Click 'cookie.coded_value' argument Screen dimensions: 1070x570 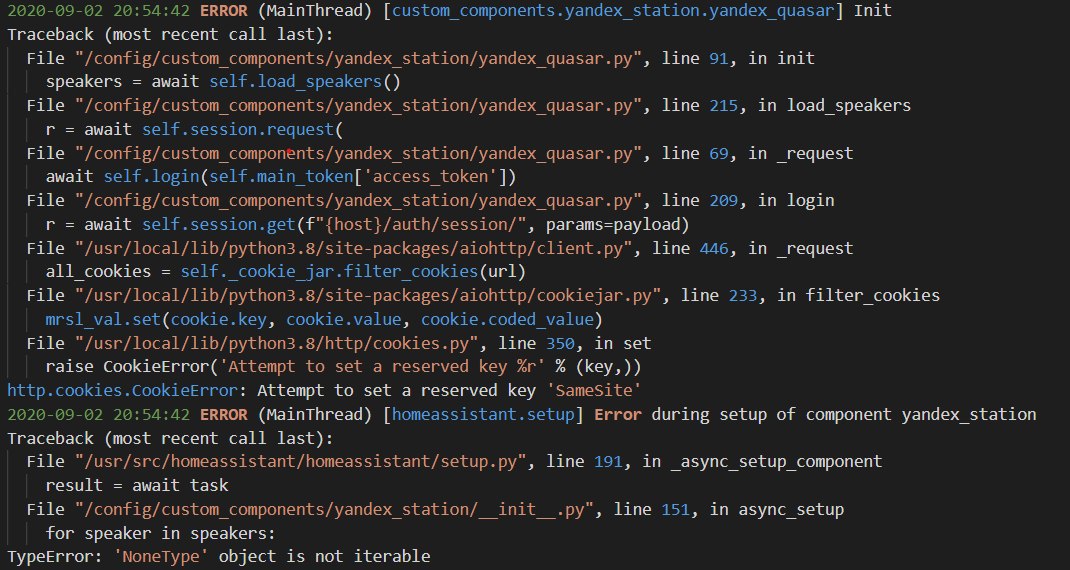click(507, 319)
